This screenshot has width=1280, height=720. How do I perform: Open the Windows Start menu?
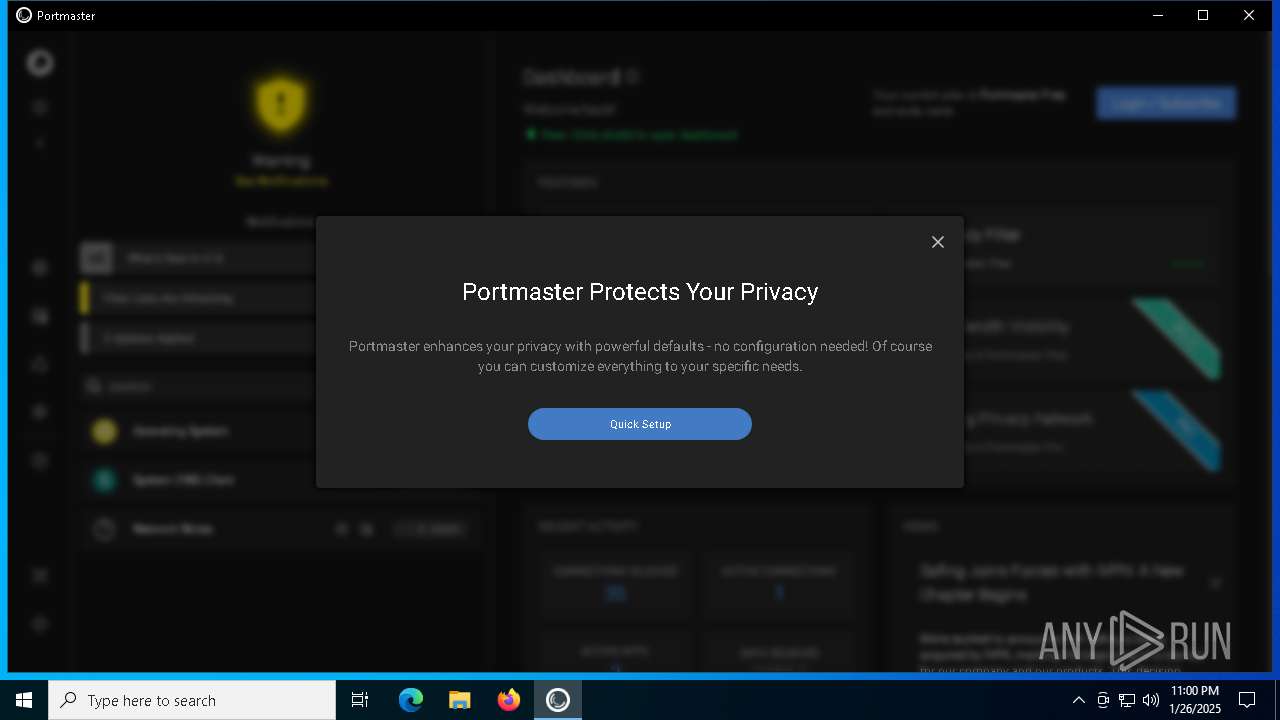24,700
